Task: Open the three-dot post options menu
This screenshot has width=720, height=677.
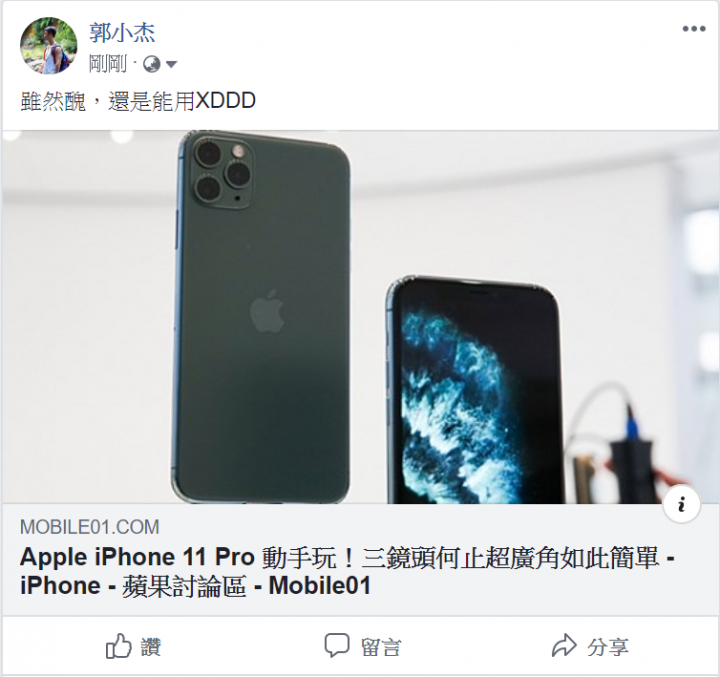Action: 693,29
